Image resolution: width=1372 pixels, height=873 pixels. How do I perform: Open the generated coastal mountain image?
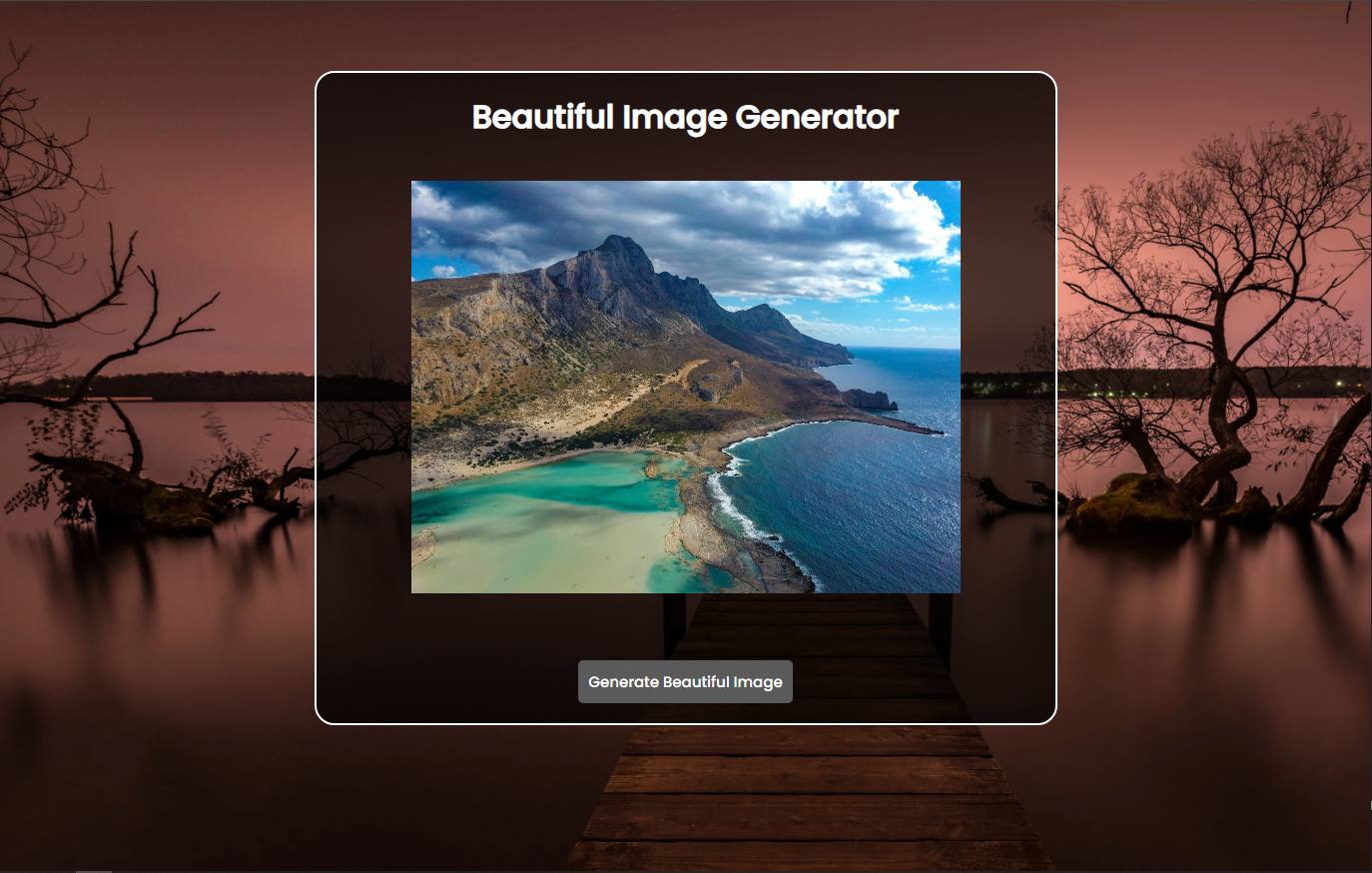[686, 387]
